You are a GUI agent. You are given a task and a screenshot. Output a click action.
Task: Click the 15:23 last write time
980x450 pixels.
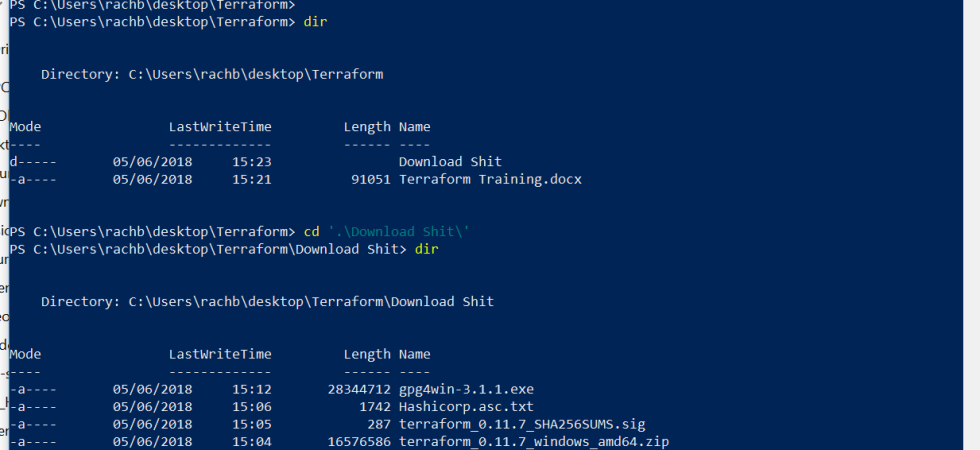coord(252,162)
